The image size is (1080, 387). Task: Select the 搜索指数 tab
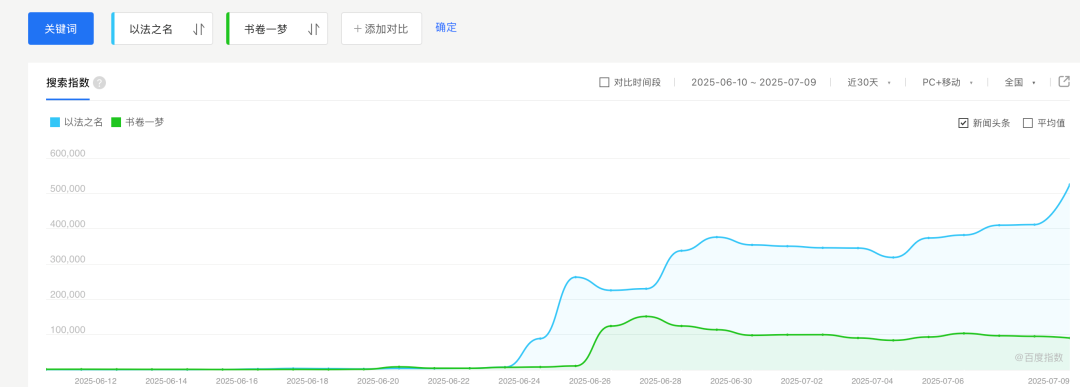click(68, 83)
